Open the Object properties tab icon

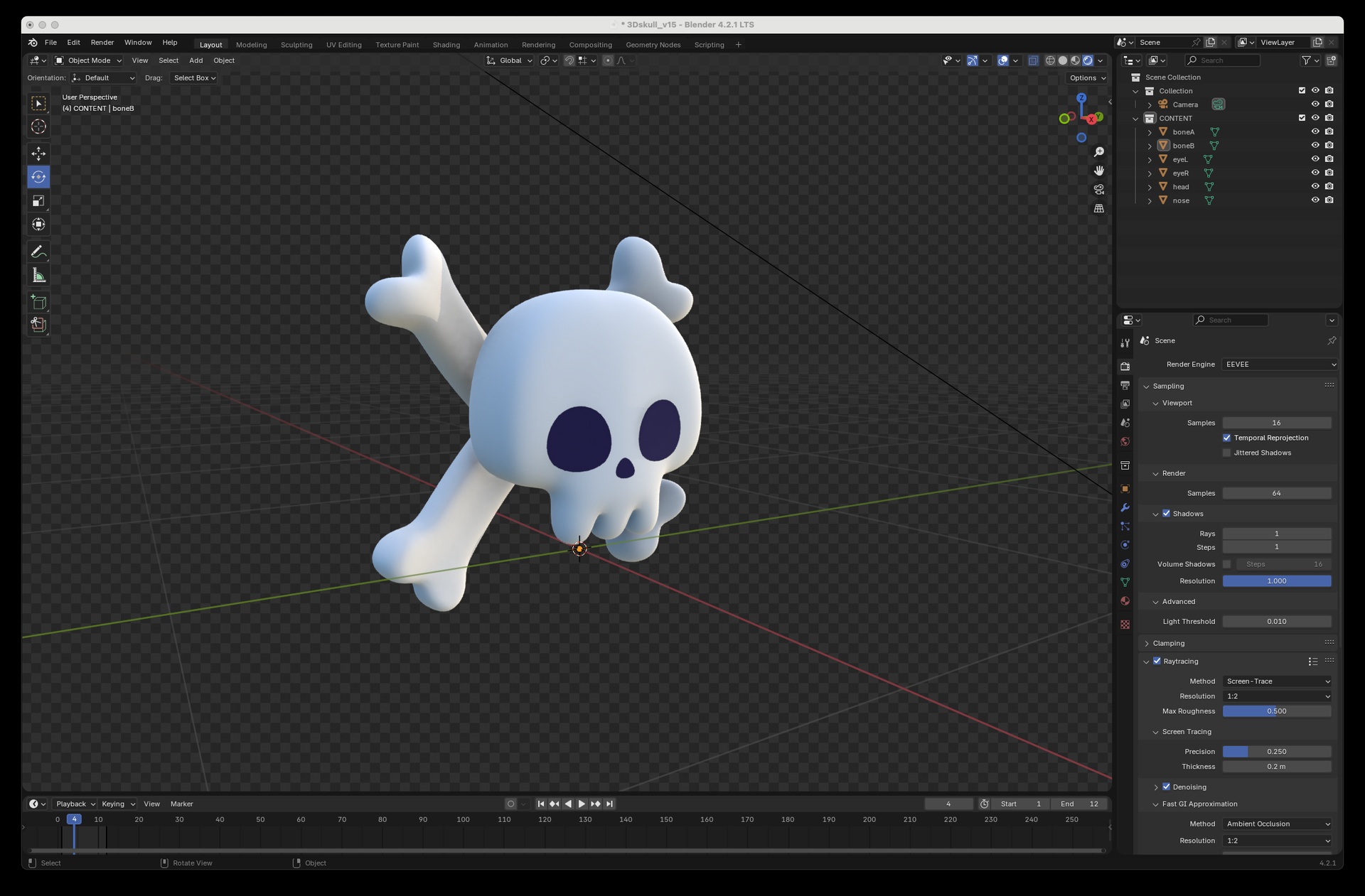tap(1125, 489)
